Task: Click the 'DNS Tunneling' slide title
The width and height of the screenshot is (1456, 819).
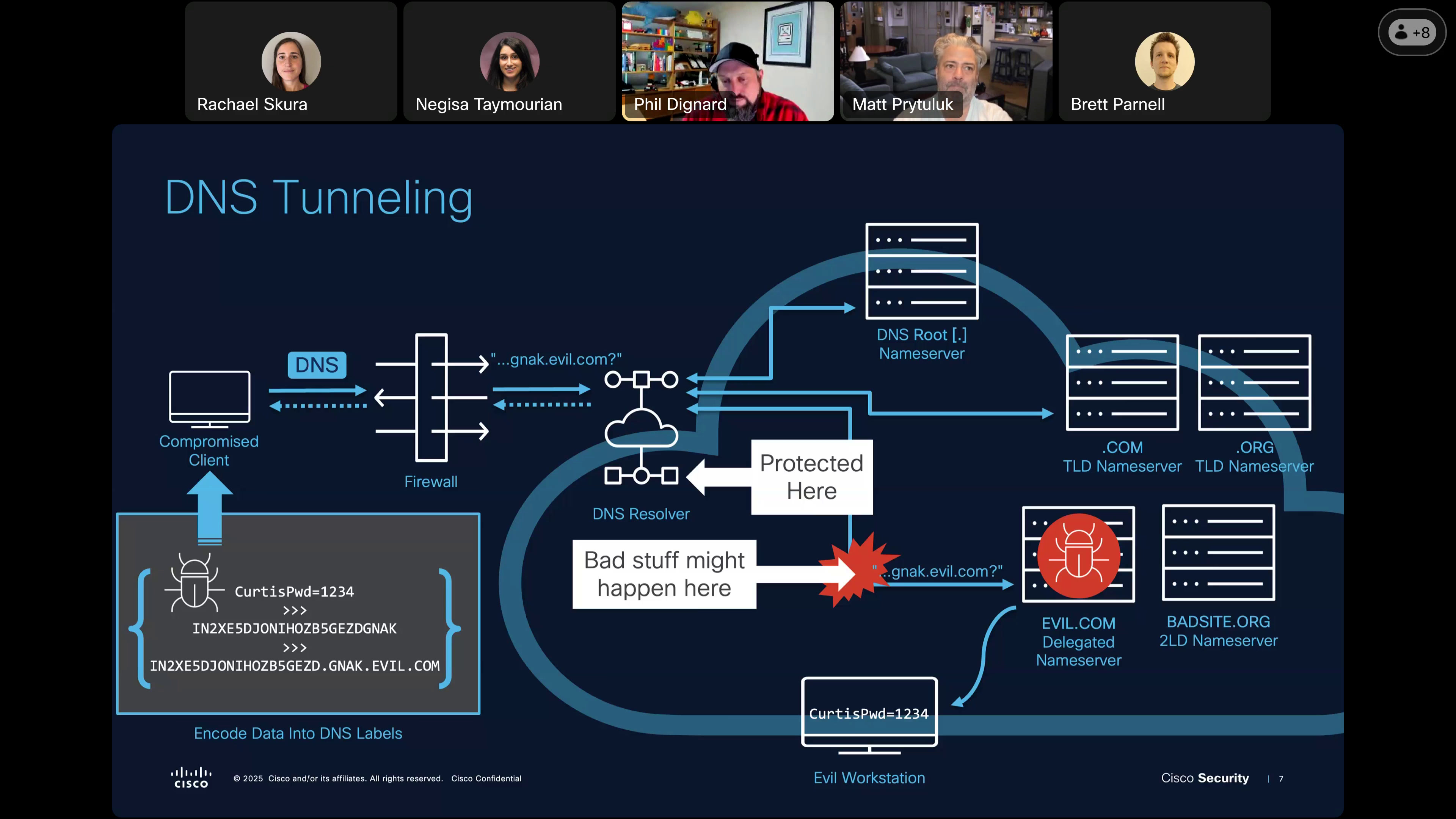Action: click(x=318, y=198)
